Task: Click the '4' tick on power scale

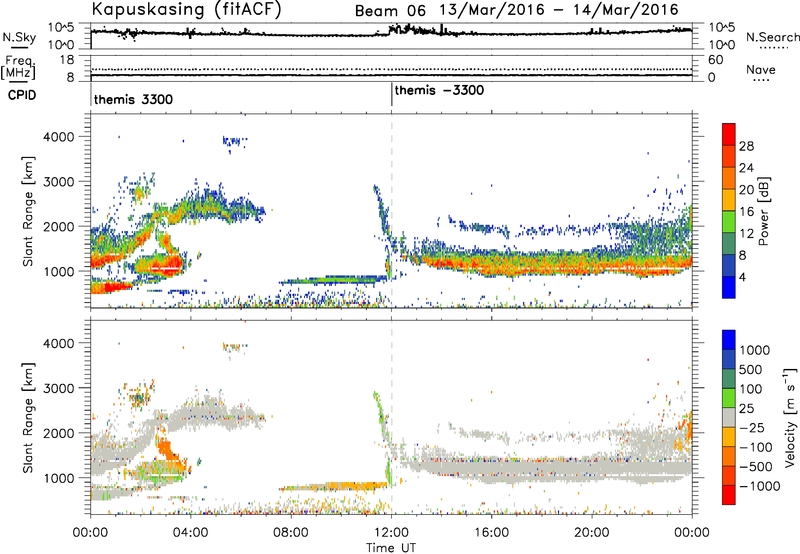Action: 743,277
